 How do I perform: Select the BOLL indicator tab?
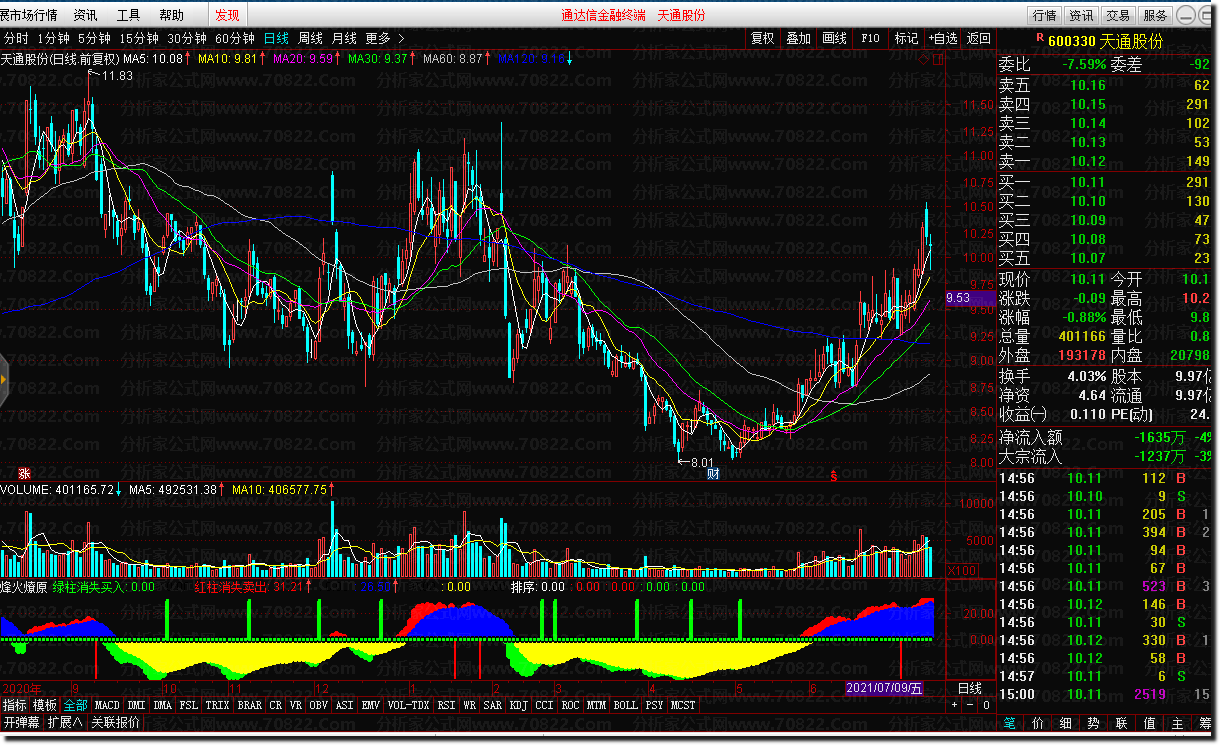[x=625, y=705]
